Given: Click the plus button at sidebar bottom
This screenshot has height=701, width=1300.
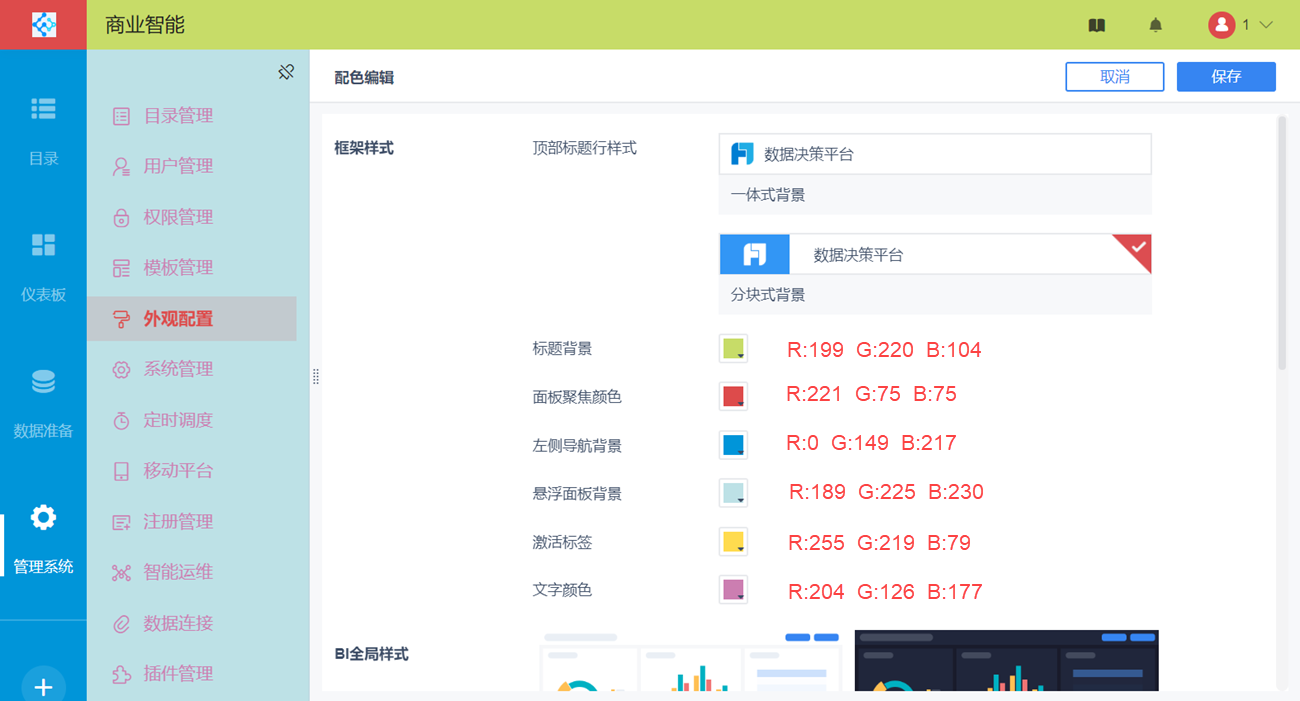Looking at the screenshot, I should (x=43, y=687).
